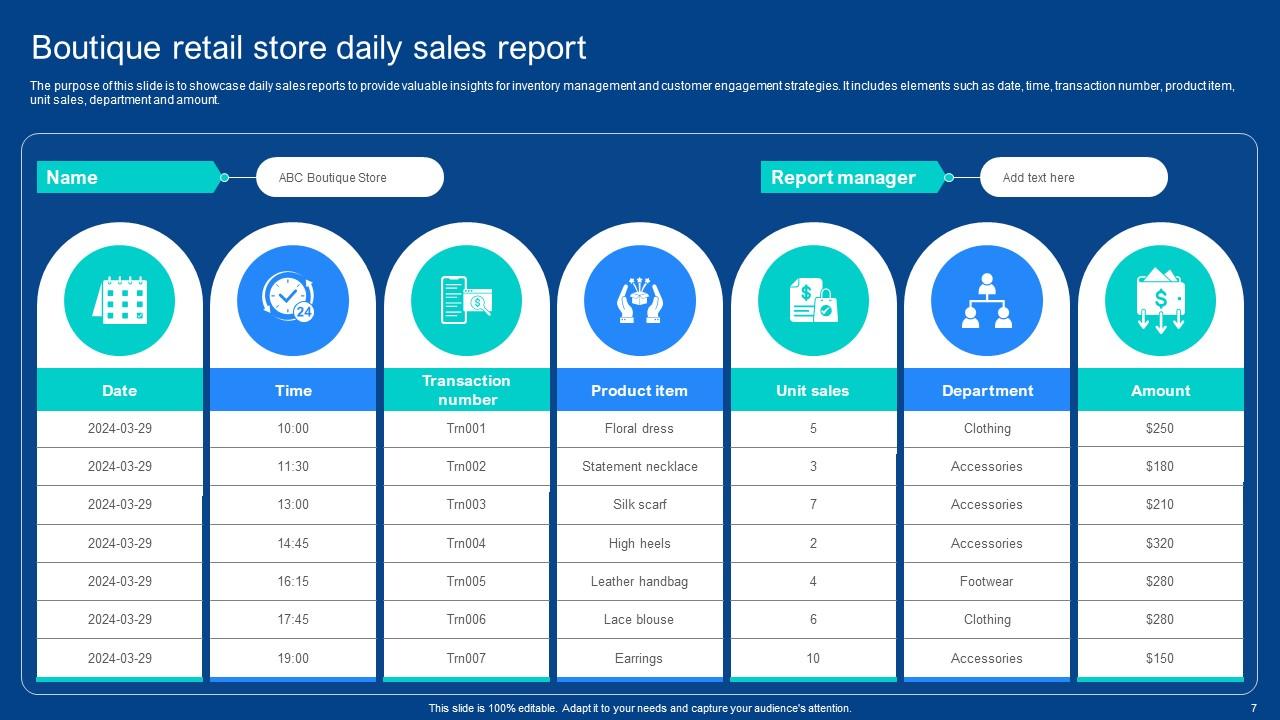
Task: Click the 'This slide is 100% editable' footer text
Action: tap(640, 708)
